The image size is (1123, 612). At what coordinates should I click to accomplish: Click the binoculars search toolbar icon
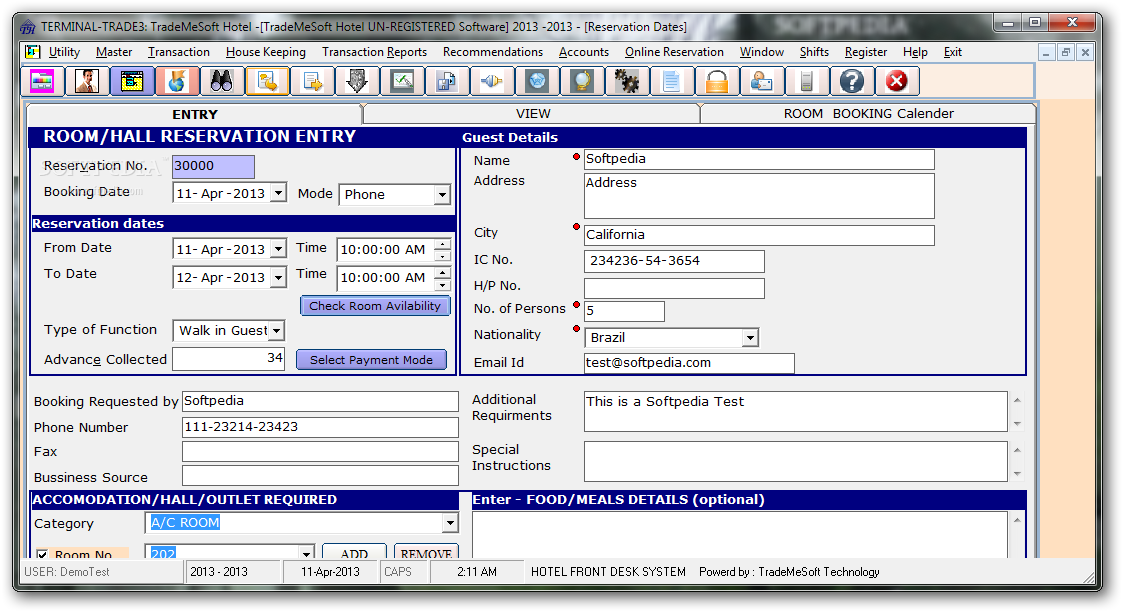click(222, 82)
